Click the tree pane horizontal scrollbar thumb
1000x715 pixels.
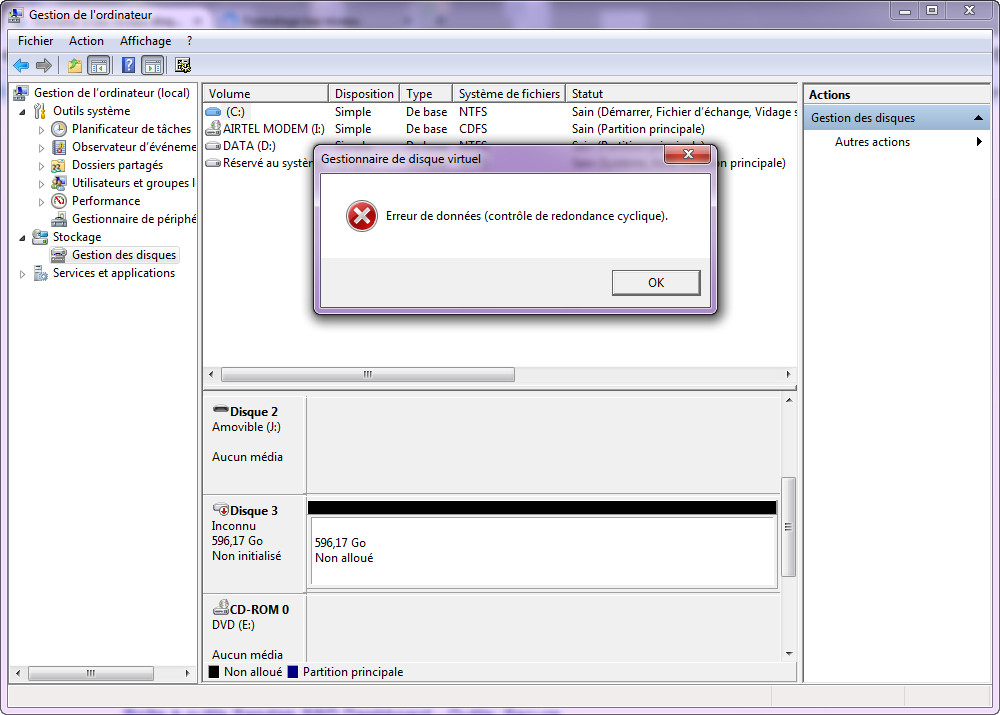(91, 673)
